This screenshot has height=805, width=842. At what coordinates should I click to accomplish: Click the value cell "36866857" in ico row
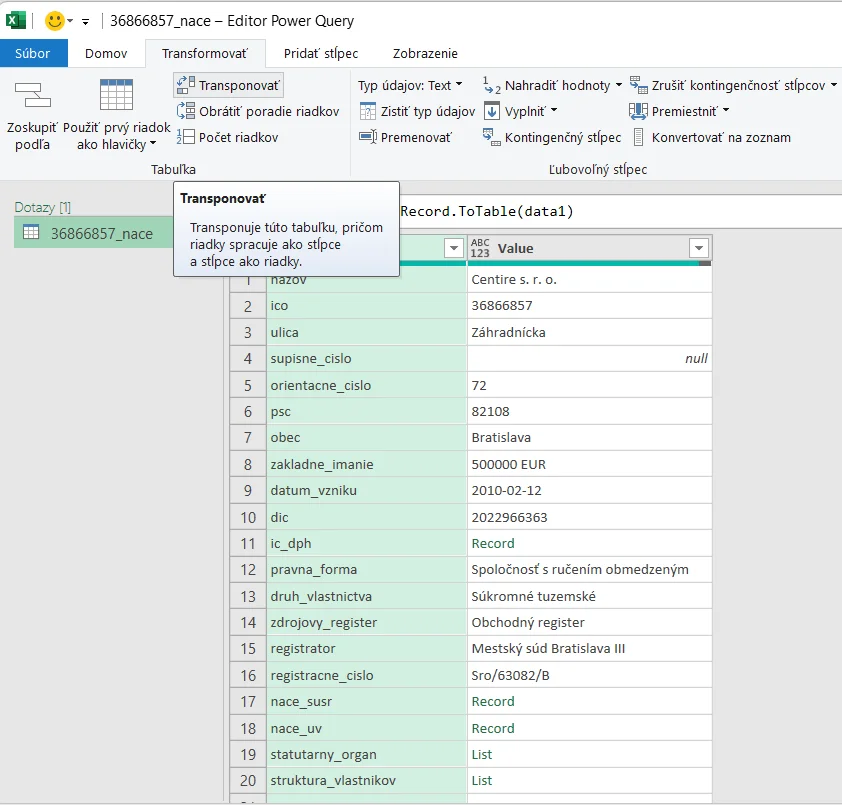pyautogui.click(x=590, y=306)
